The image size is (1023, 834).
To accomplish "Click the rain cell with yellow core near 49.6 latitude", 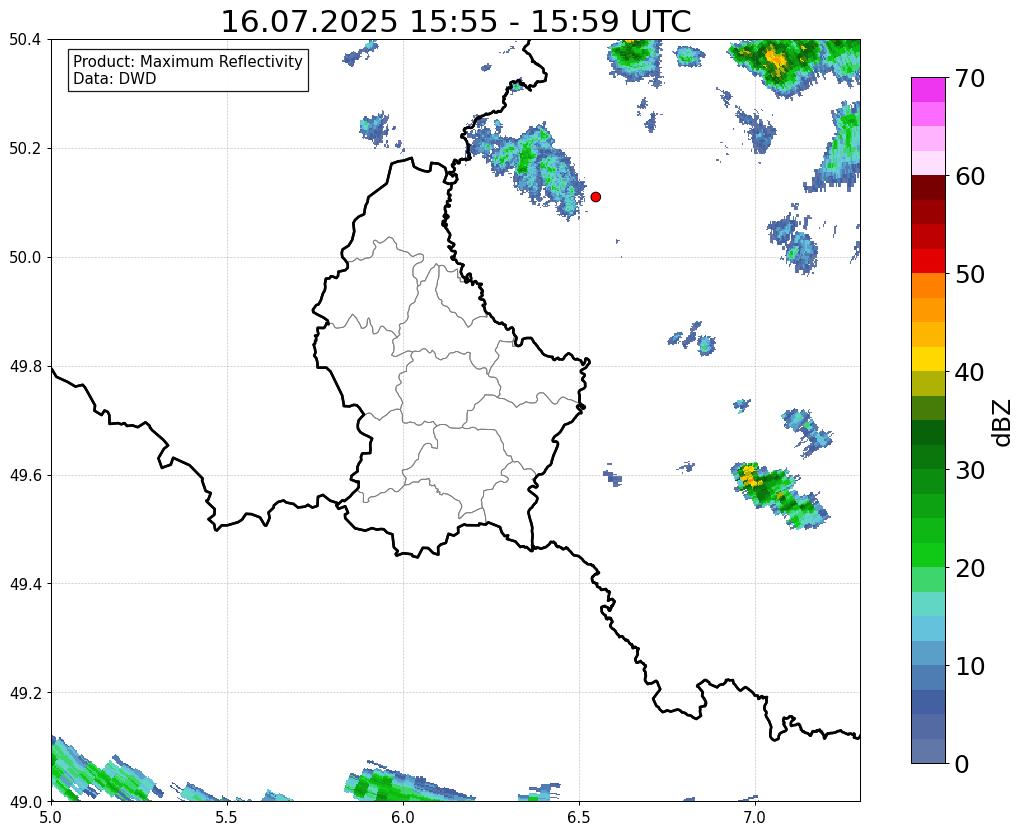I will click(x=779, y=495).
